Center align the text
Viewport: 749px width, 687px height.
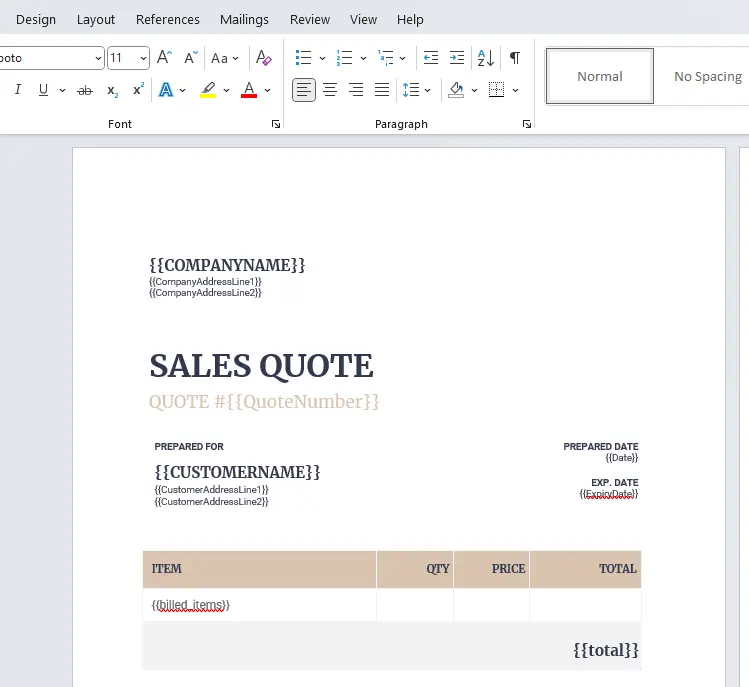point(330,90)
